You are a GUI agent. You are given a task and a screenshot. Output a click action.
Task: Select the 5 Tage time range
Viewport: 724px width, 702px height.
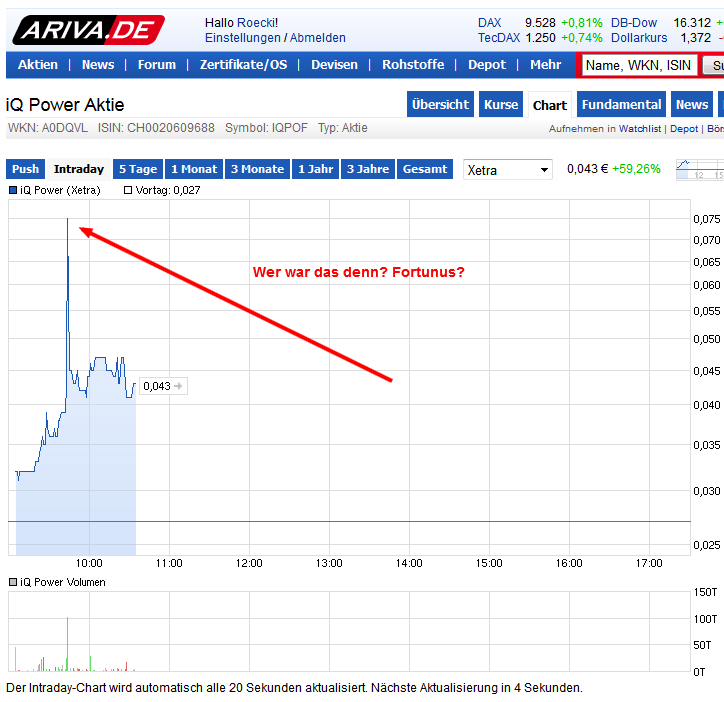point(138,169)
